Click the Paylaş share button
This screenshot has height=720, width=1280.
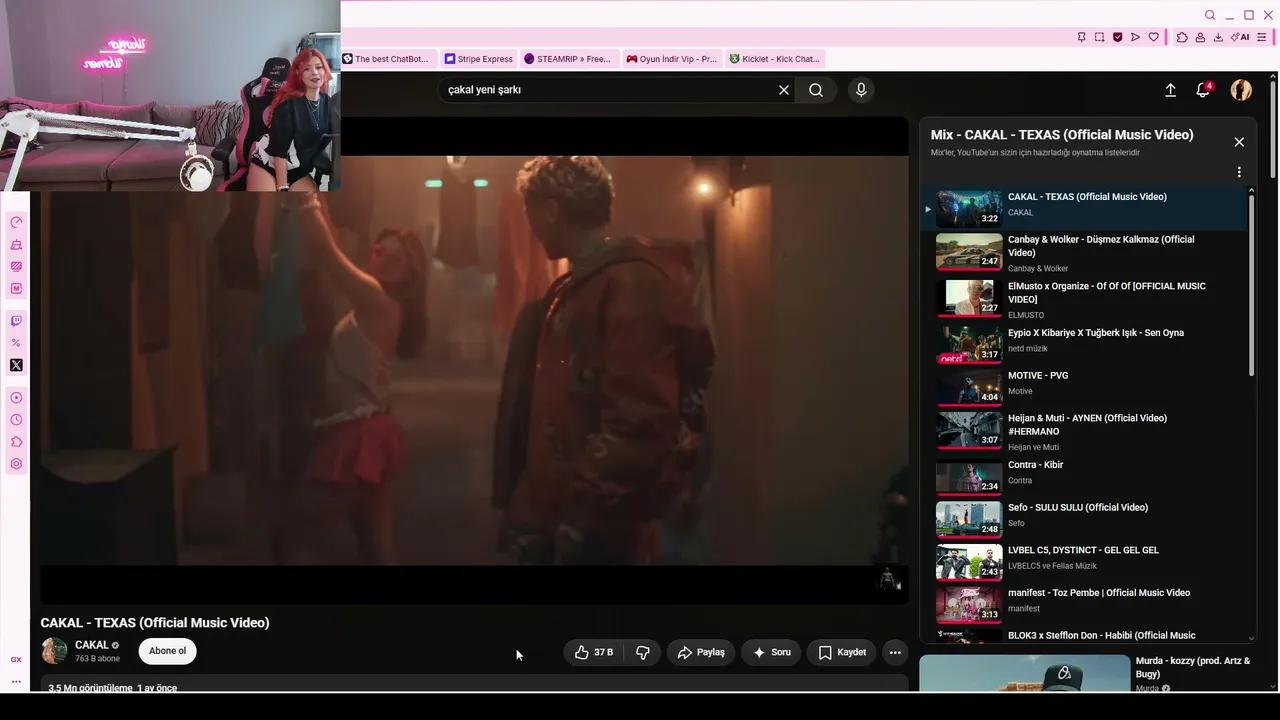click(x=701, y=652)
